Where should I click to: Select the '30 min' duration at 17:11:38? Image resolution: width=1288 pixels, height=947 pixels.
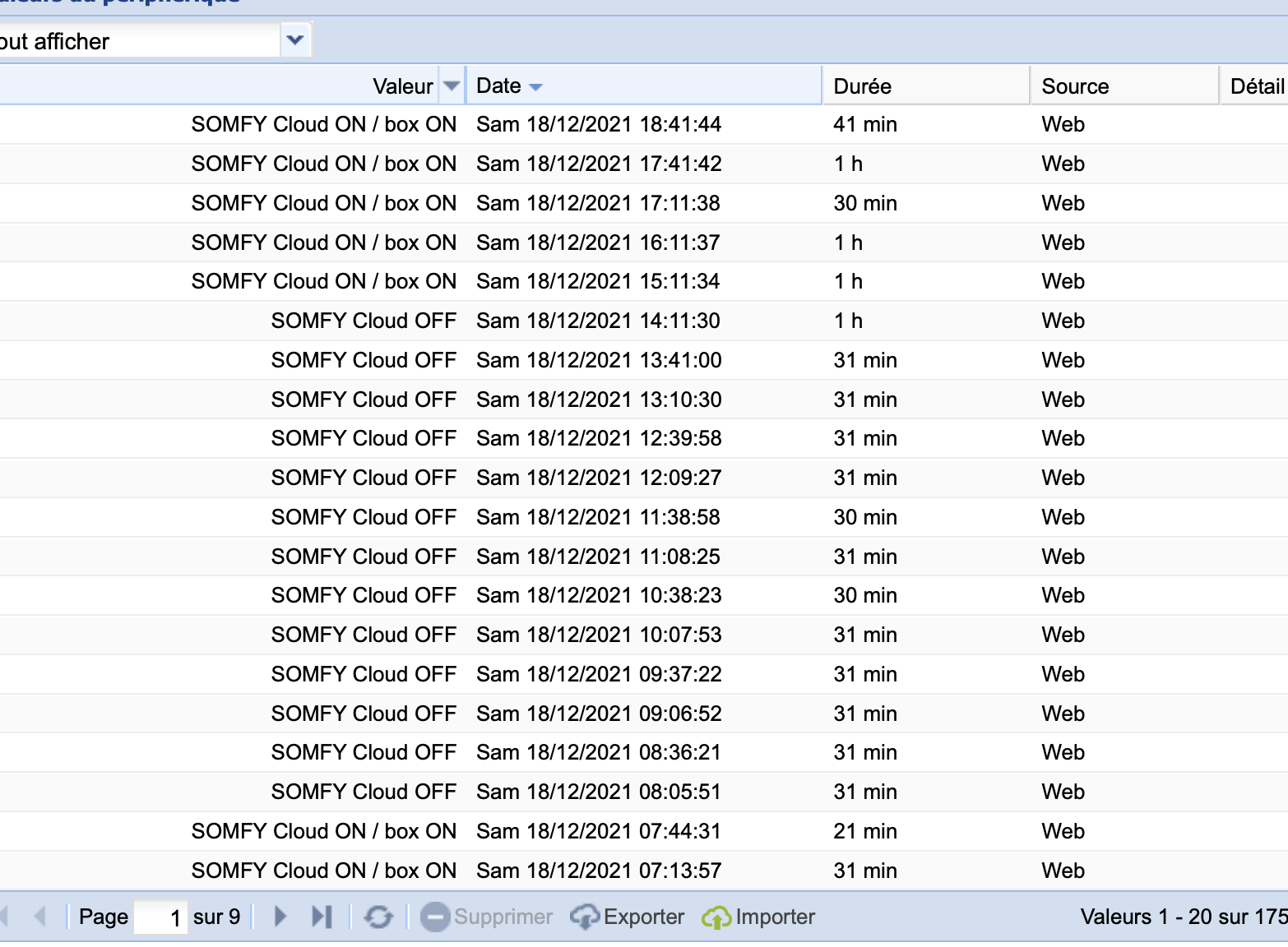pyautogui.click(x=865, y=203)
